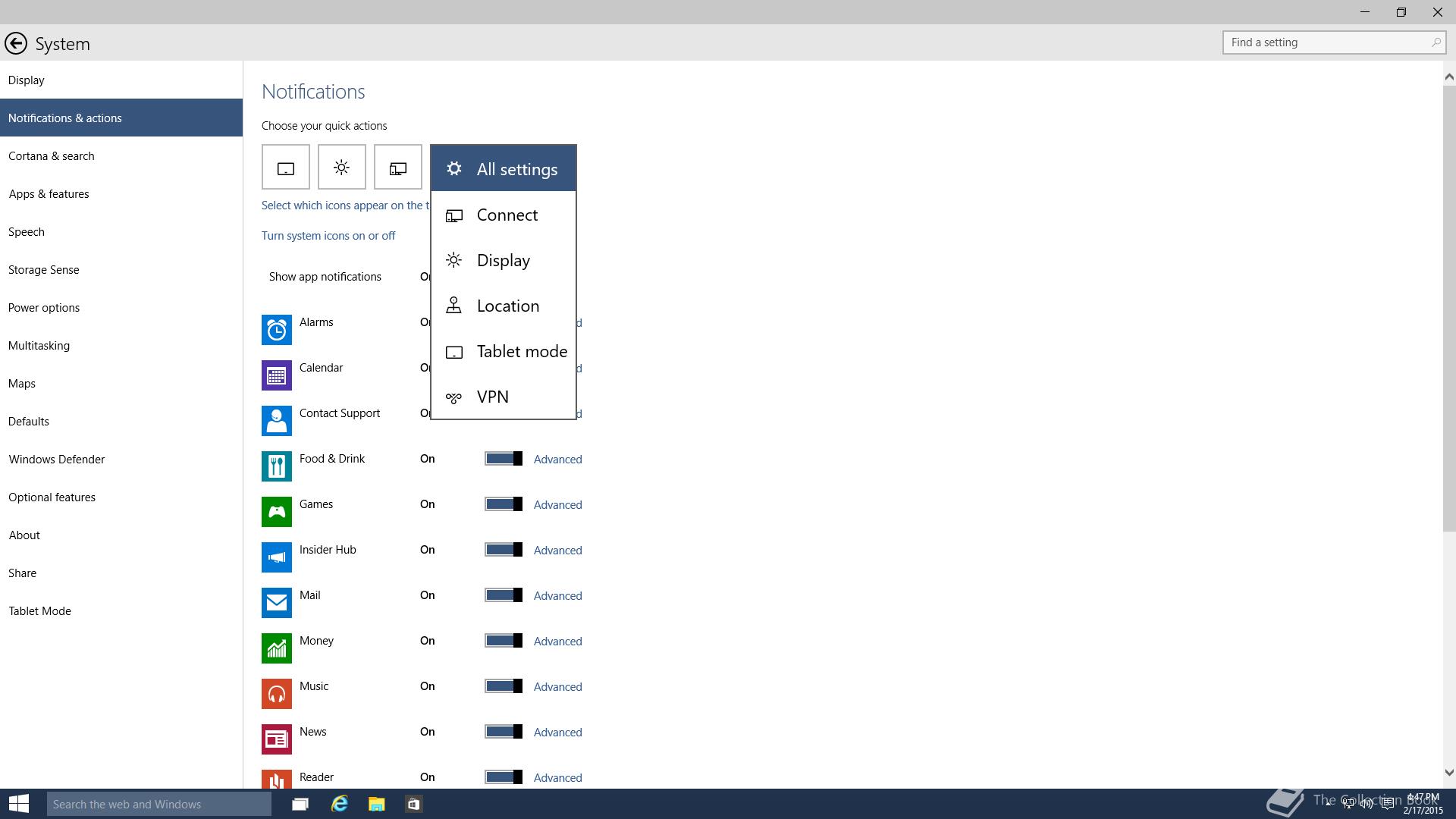Click the Music app icon
The image size is (1456, 819).
click(x=277, y=694)
